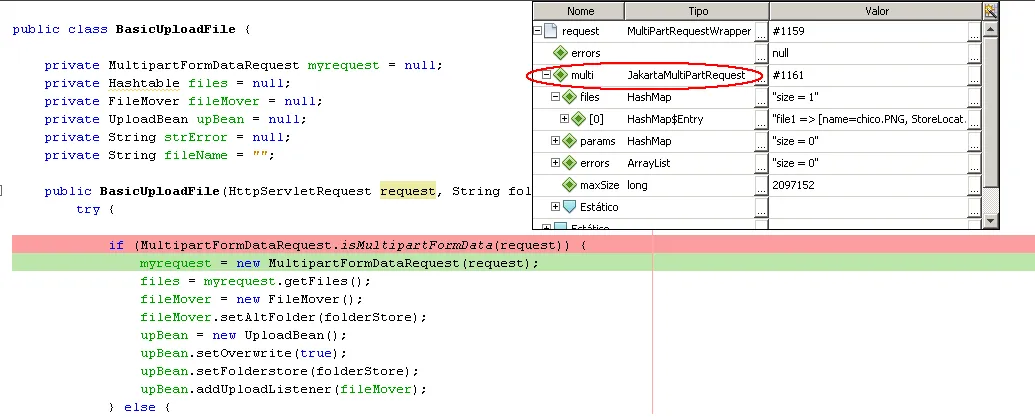The image size is (1035, 418).
Task: Click the field icon beside maxSize
Action: tap(570, 185)
